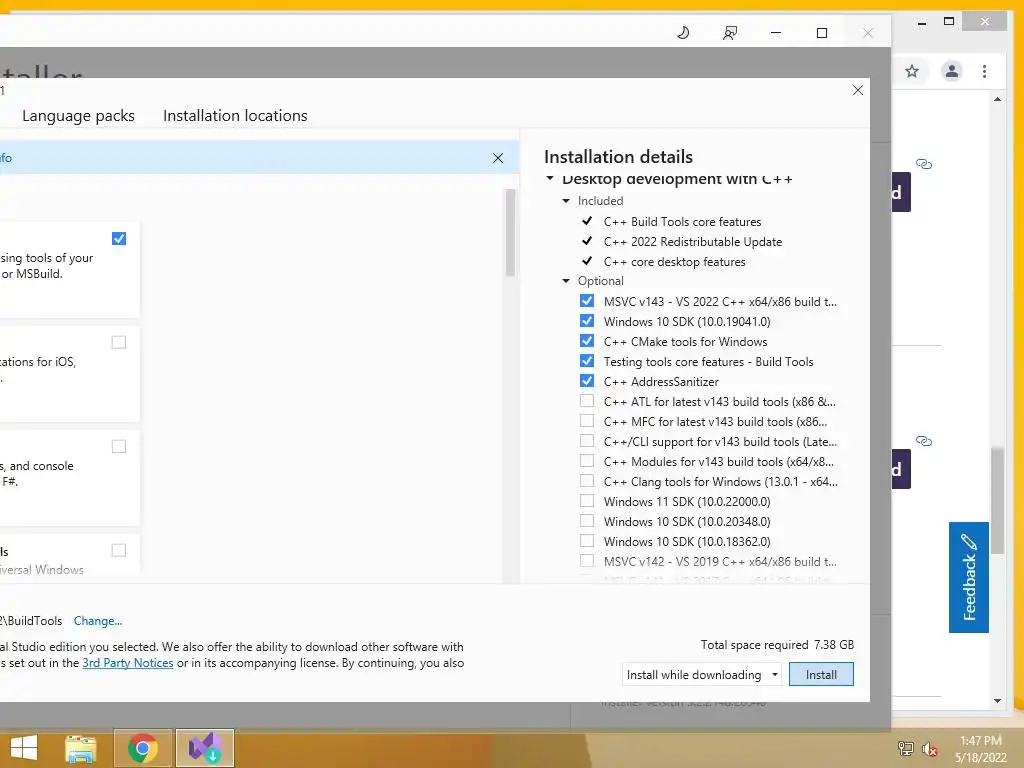Uncheck C++ AddressSanitizer

click(x=586, y=381)
